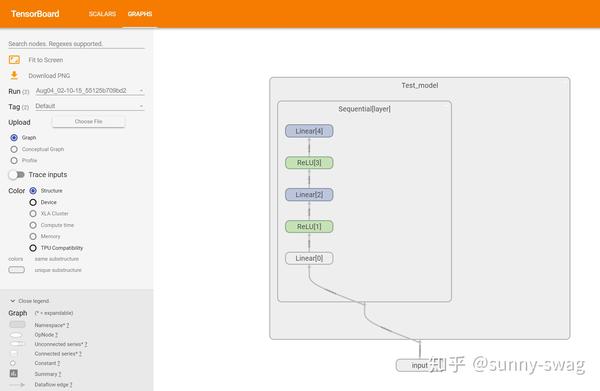Open the Run dropdown selector
The image size is (600, 391).
pyautogui.click(x=90, y=91)
